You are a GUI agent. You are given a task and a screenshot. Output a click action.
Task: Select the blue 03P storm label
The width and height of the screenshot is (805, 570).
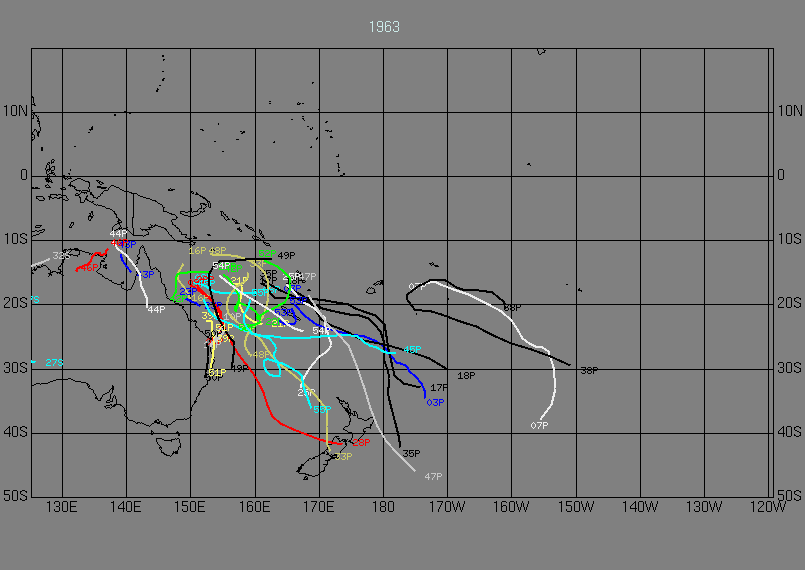click(x=435, y=403)
